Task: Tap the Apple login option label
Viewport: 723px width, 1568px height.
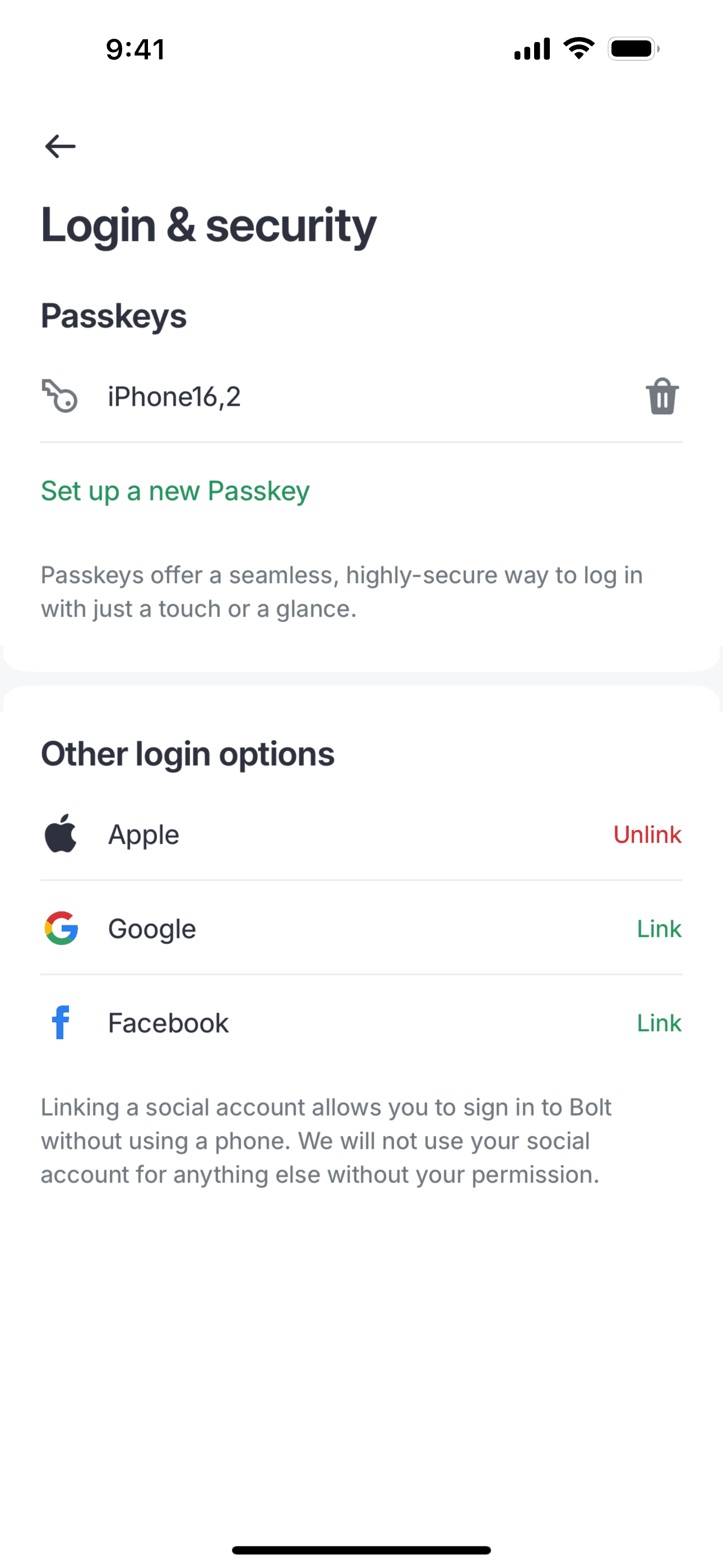Action: coord(143,834)
